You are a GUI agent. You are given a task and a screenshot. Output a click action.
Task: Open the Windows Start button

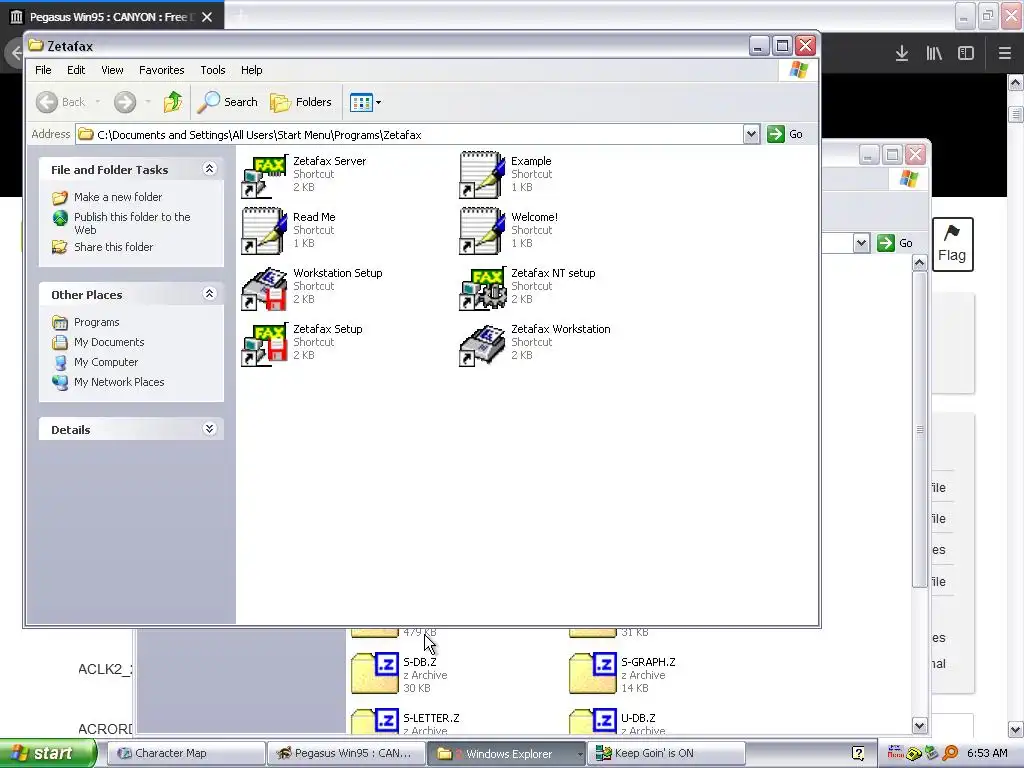pos(48,753)
